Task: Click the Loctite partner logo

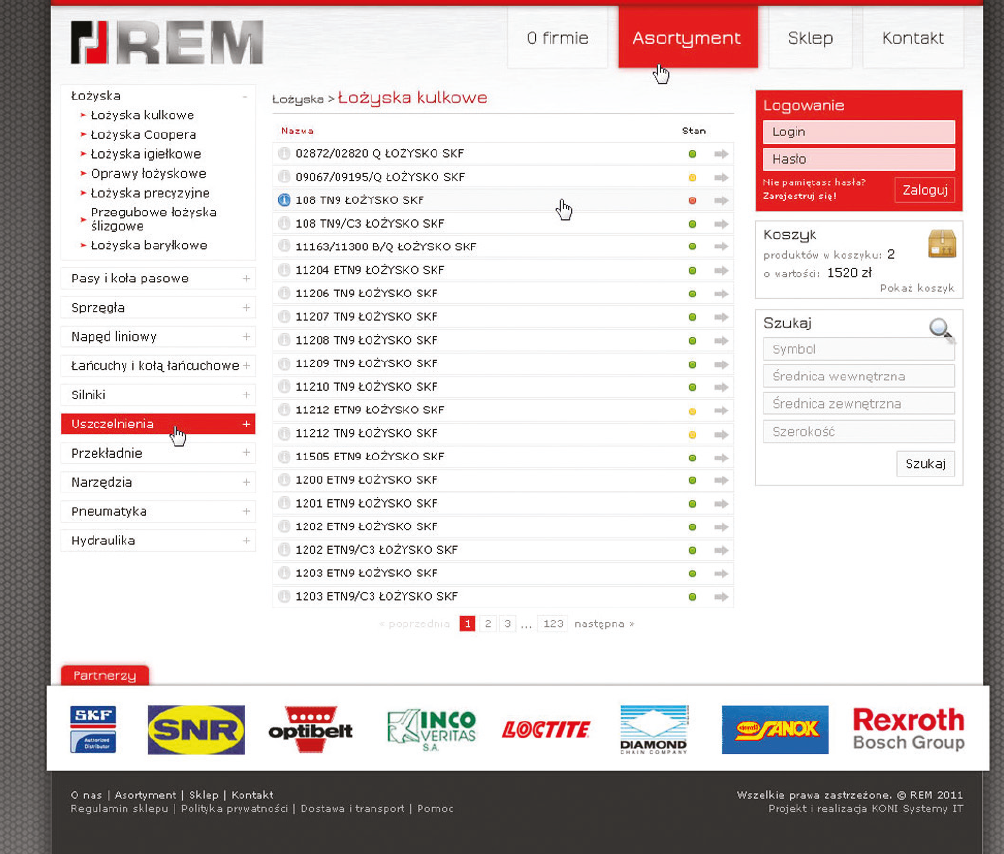Action: (546, 730)
